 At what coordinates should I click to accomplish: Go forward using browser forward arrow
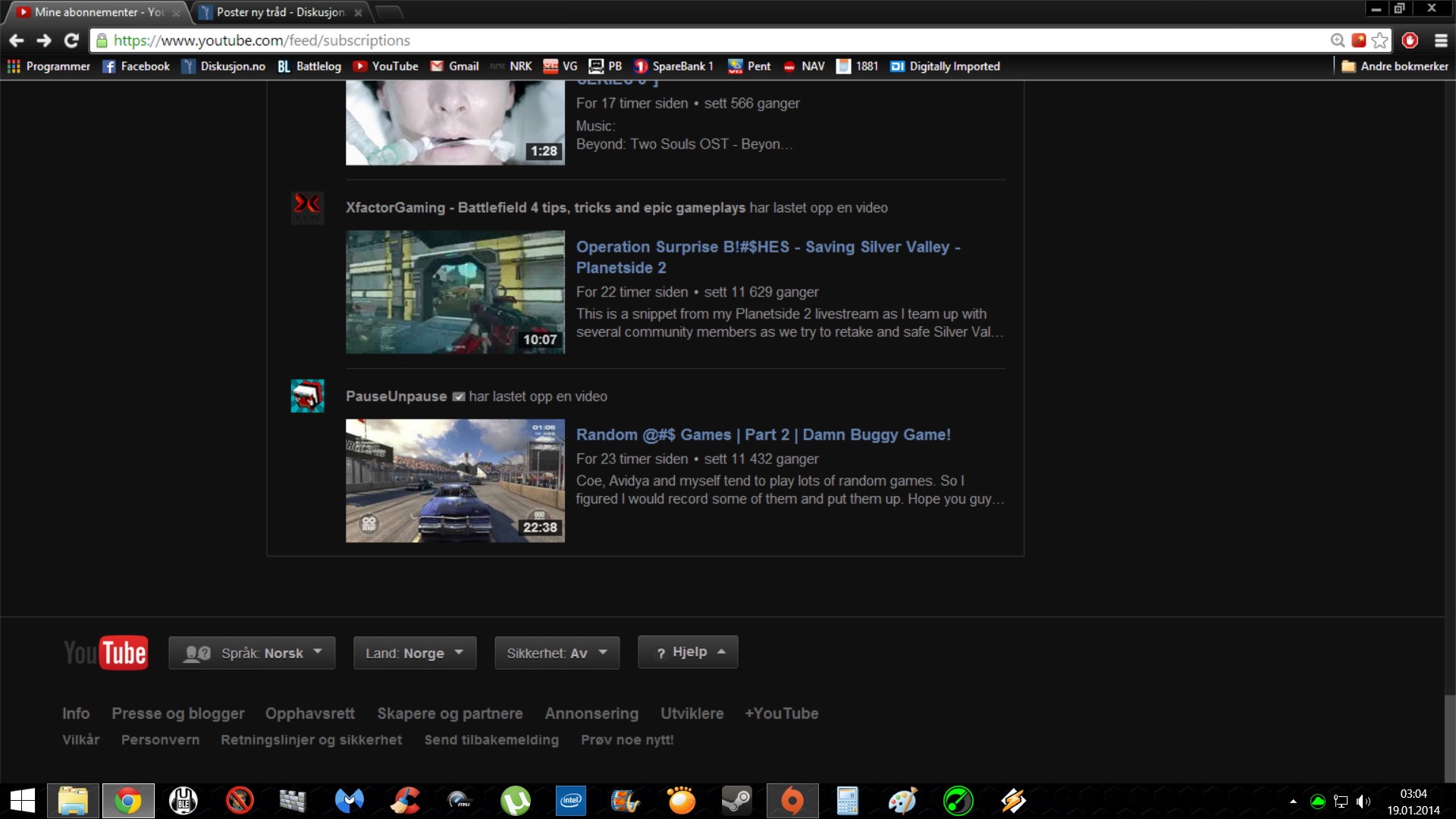pos(44,40)
